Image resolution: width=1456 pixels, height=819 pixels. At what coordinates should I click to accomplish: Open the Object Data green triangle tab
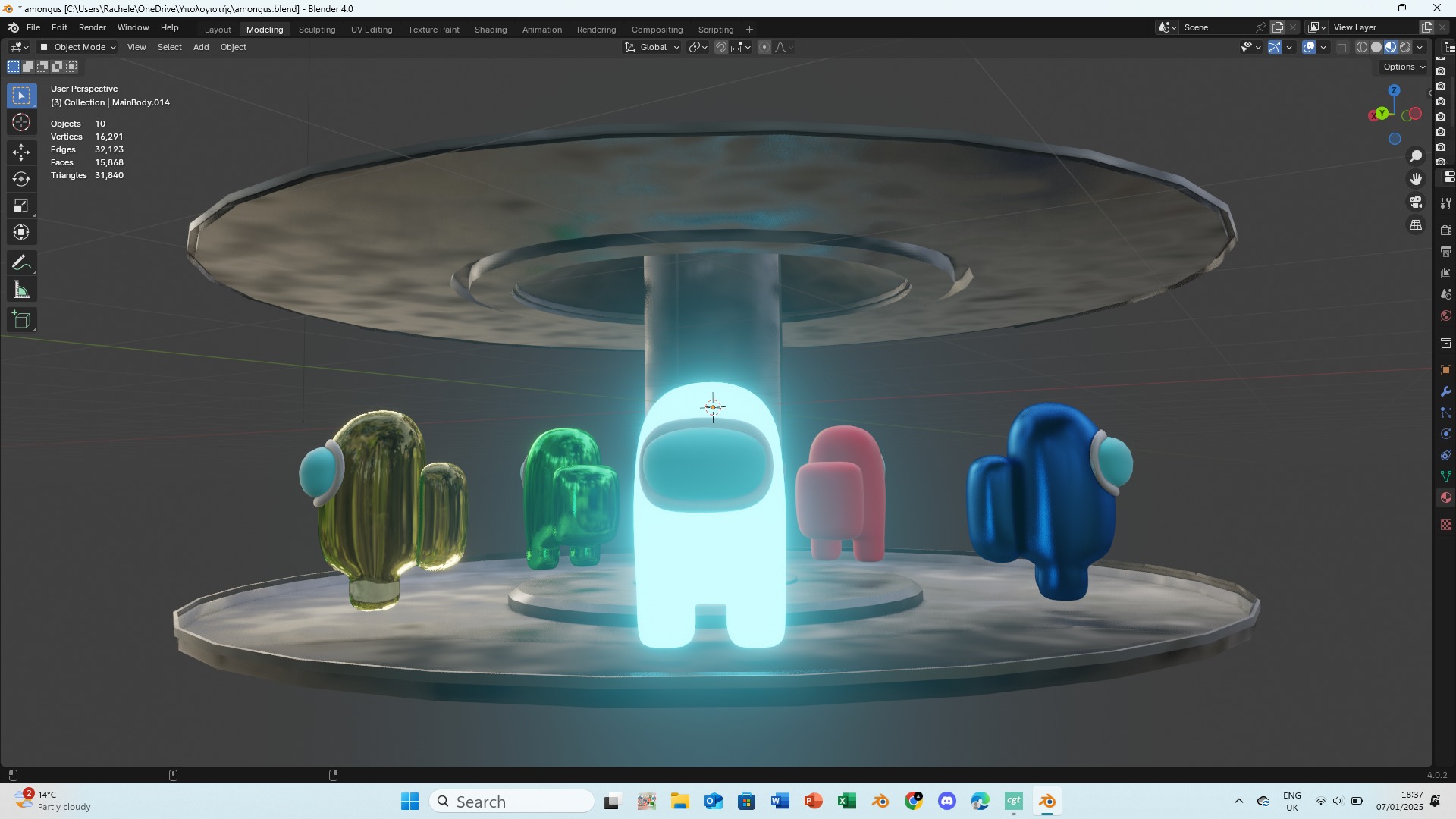[1446, 476]
